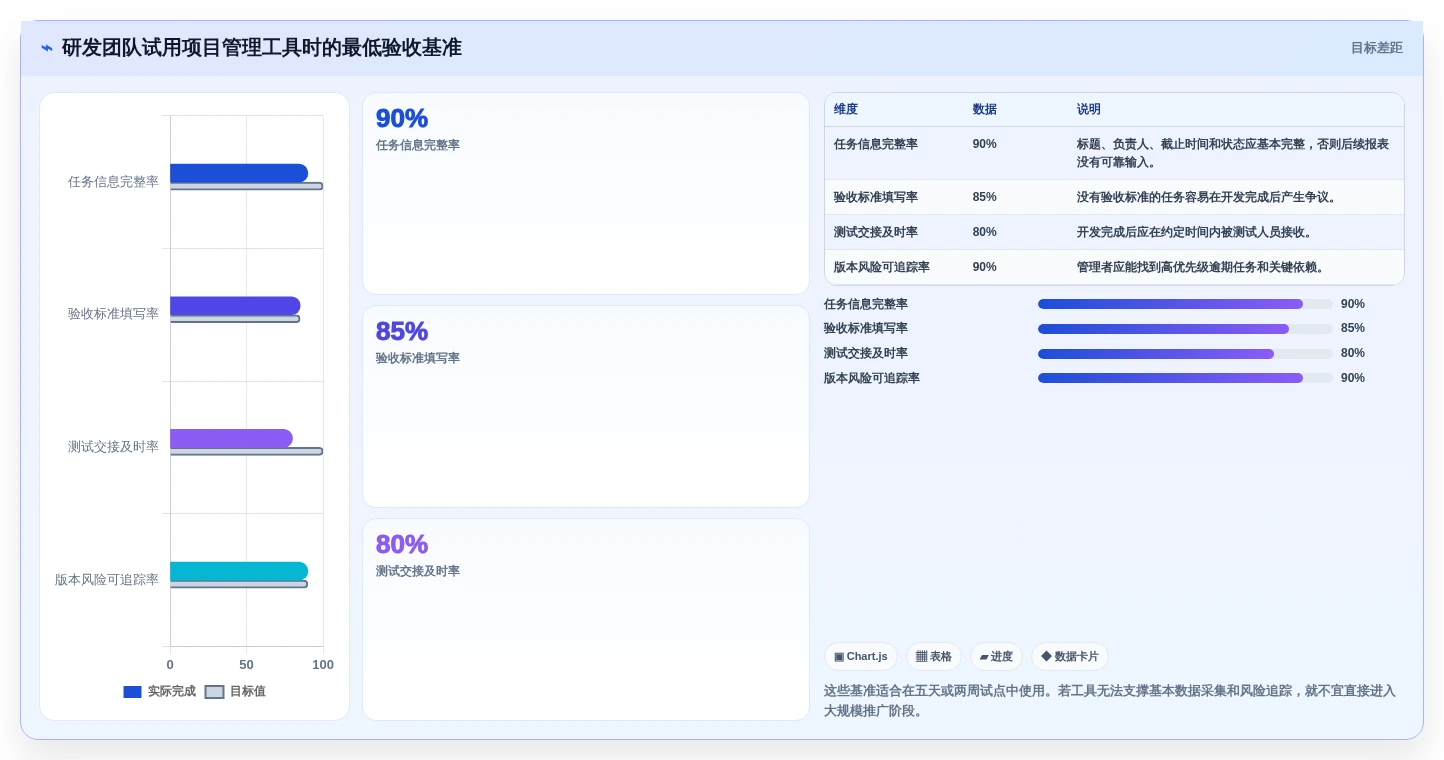The height and width of the screenshot is (760, 1444).
Task: Open the 85% 验收标准填写率 data card
Action: pyautogui.click(x=586, y=407)
